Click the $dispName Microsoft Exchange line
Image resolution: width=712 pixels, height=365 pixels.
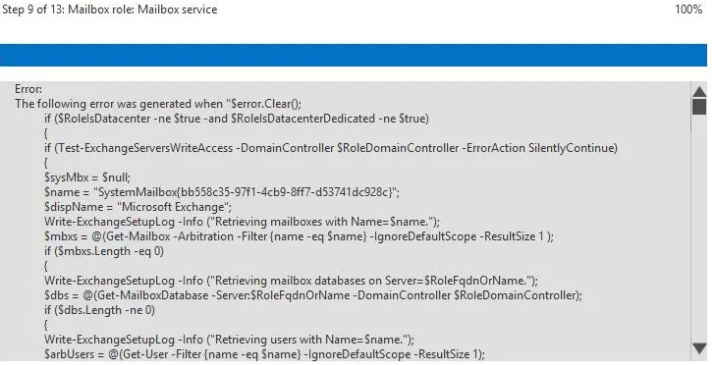[138, 207]
